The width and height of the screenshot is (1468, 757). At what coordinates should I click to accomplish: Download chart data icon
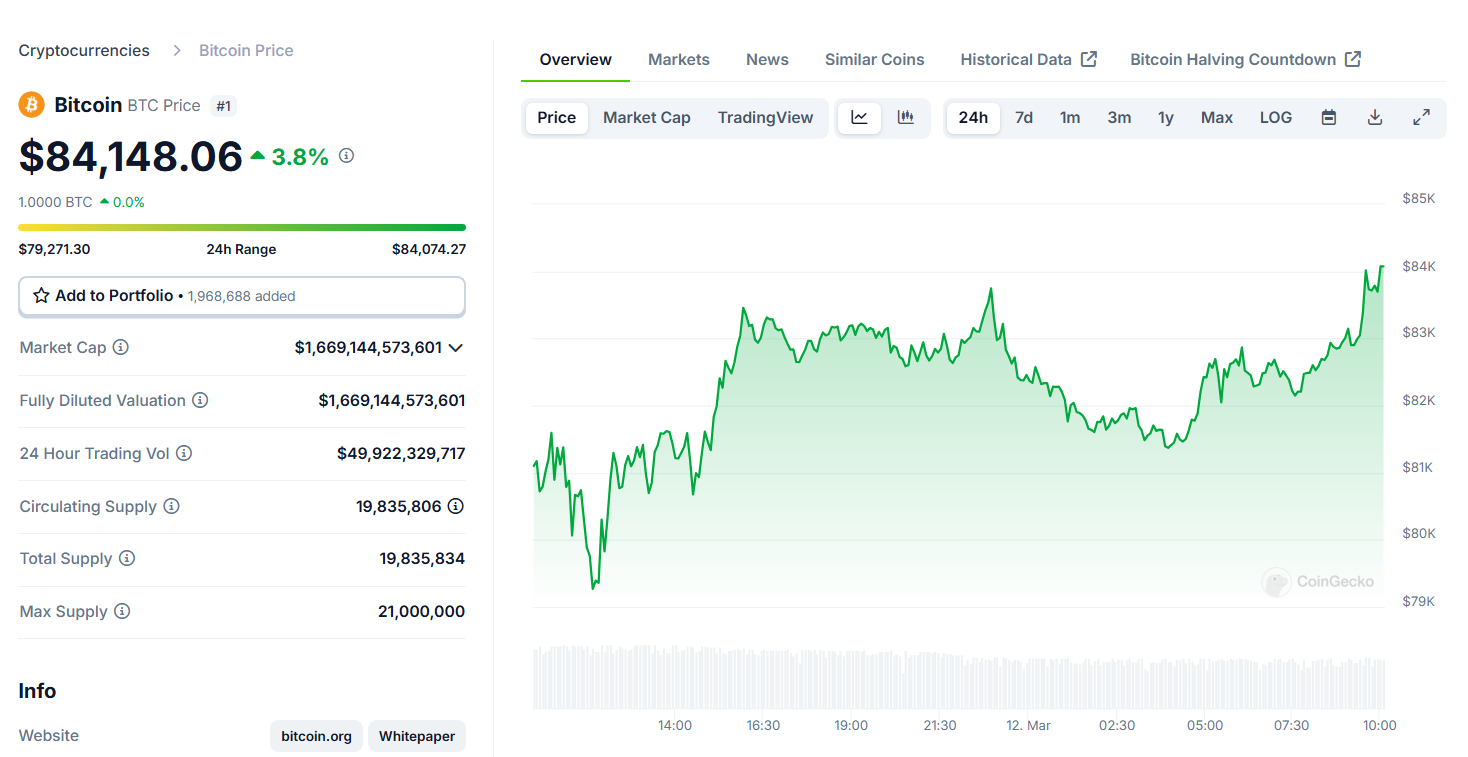[1375, 118]
